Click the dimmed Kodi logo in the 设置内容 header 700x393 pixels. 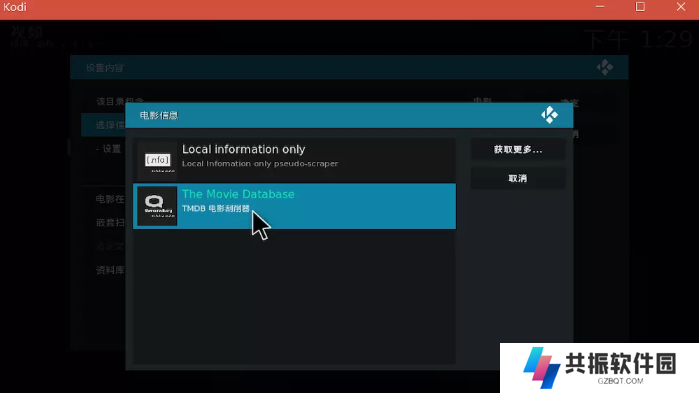tap(605, 67)
